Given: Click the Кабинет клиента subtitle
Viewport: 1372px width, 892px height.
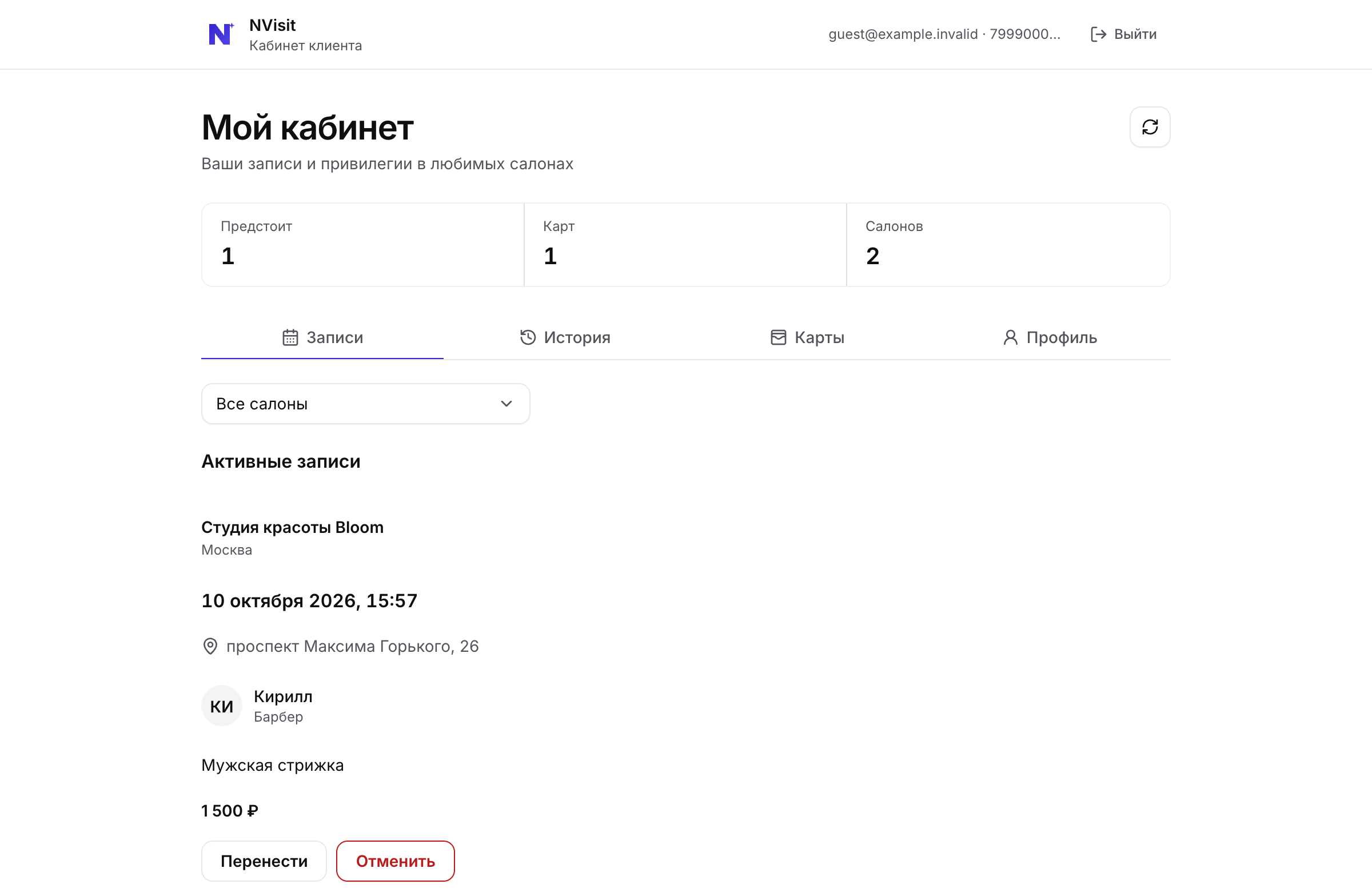Looking at the screenshot, I should [305, 46].
